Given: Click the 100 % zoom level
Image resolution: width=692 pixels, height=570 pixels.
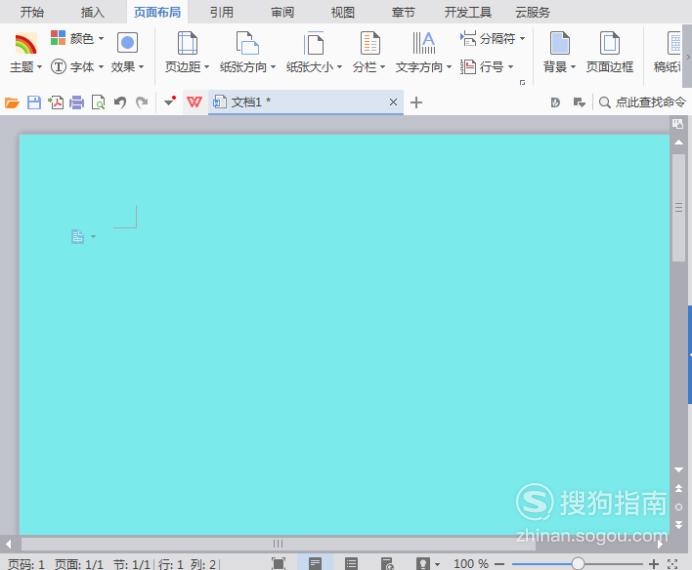Looking at the screenshot, I should [x=471, y=563].
